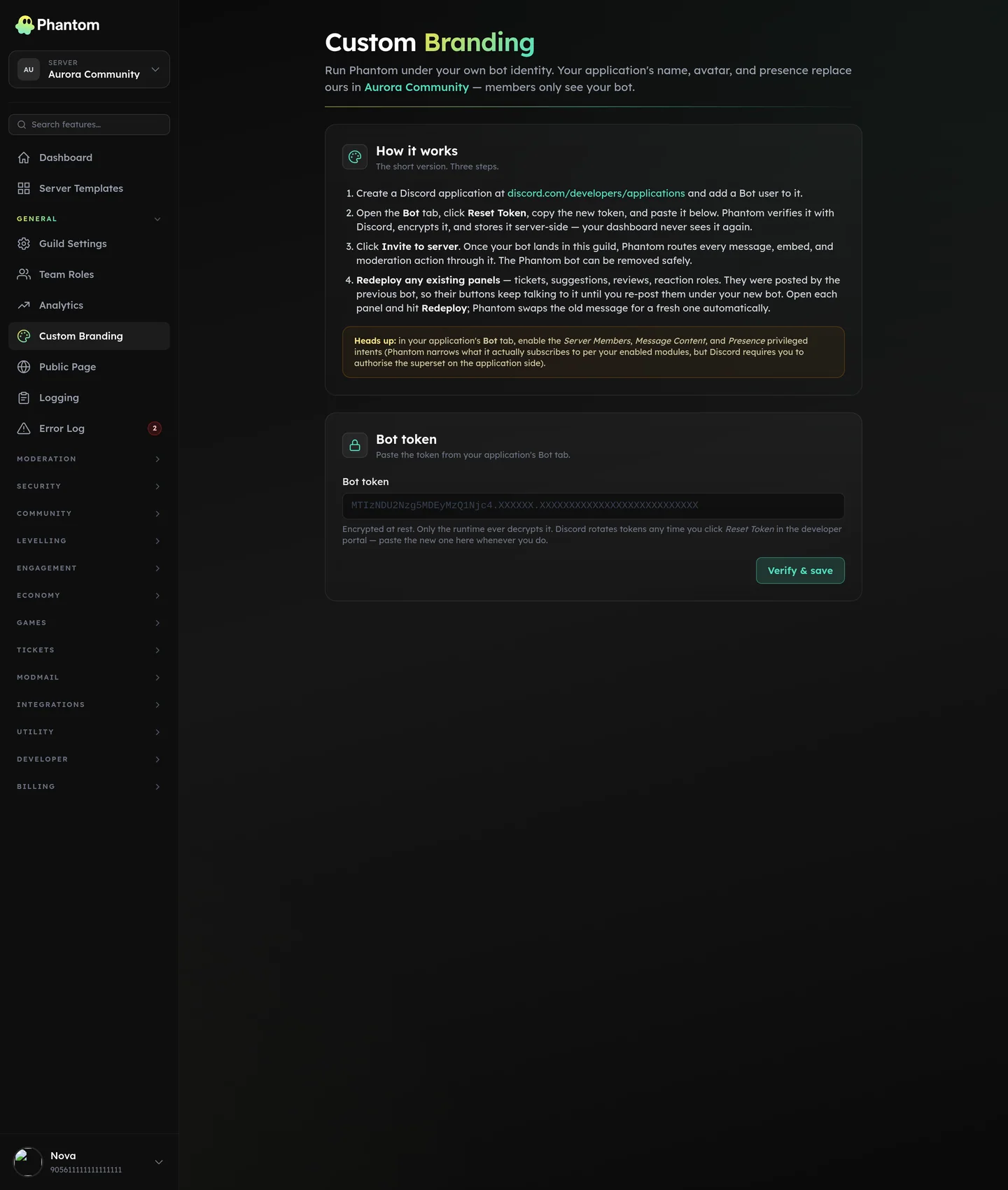Click the Phantom ghost logo icon
1008x1190 pixels.
pos(24,25)
